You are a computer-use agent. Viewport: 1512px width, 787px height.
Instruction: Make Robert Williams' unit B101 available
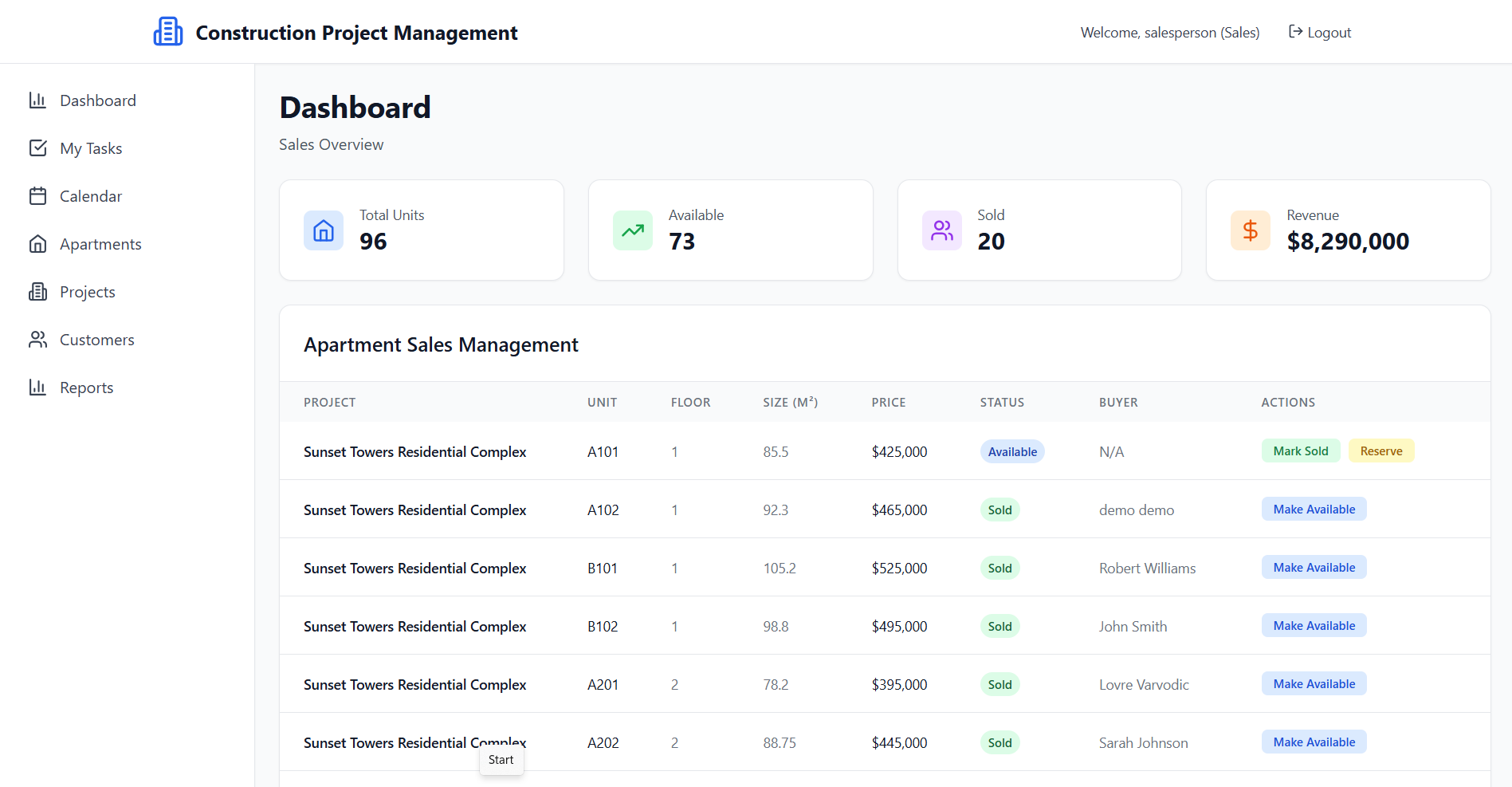[x=1314, y=568]
